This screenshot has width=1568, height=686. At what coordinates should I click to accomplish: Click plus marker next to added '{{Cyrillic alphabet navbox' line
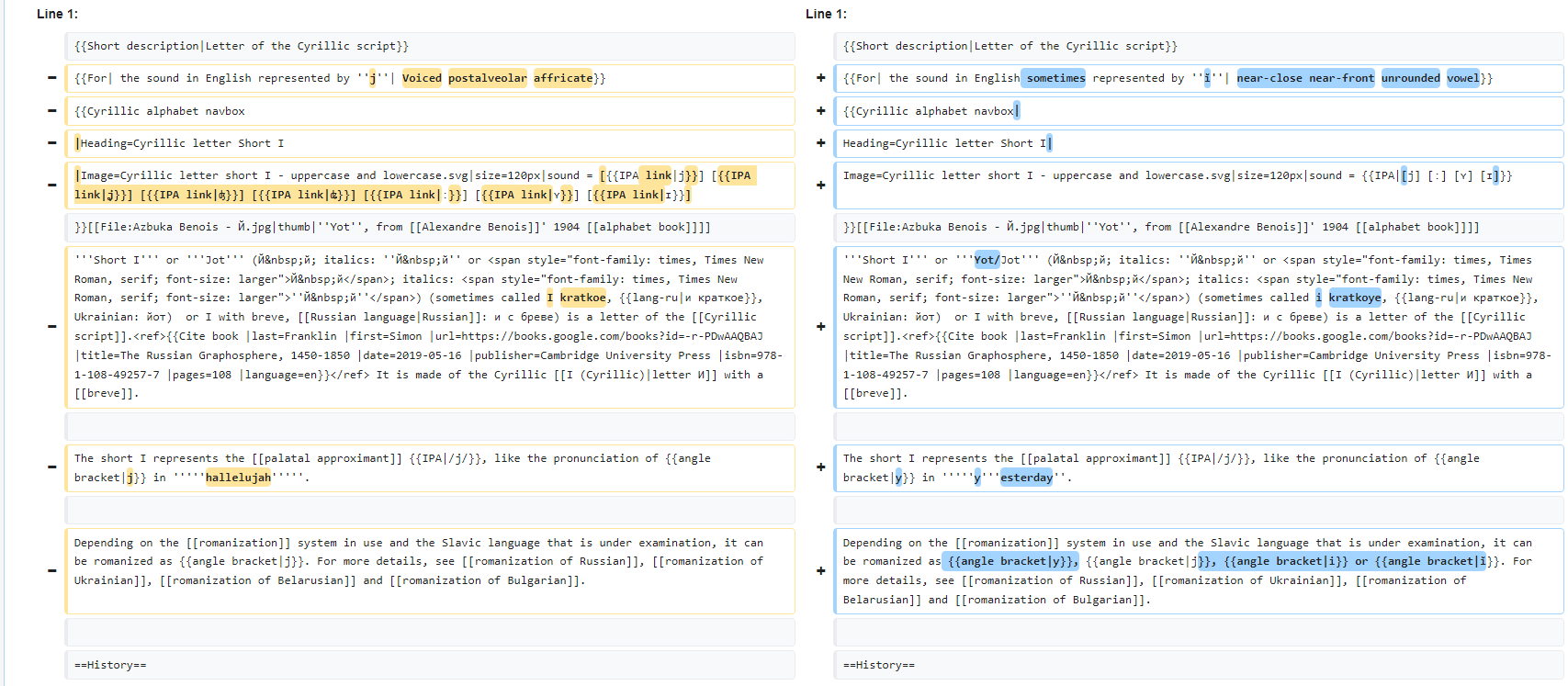pos(820,110)
